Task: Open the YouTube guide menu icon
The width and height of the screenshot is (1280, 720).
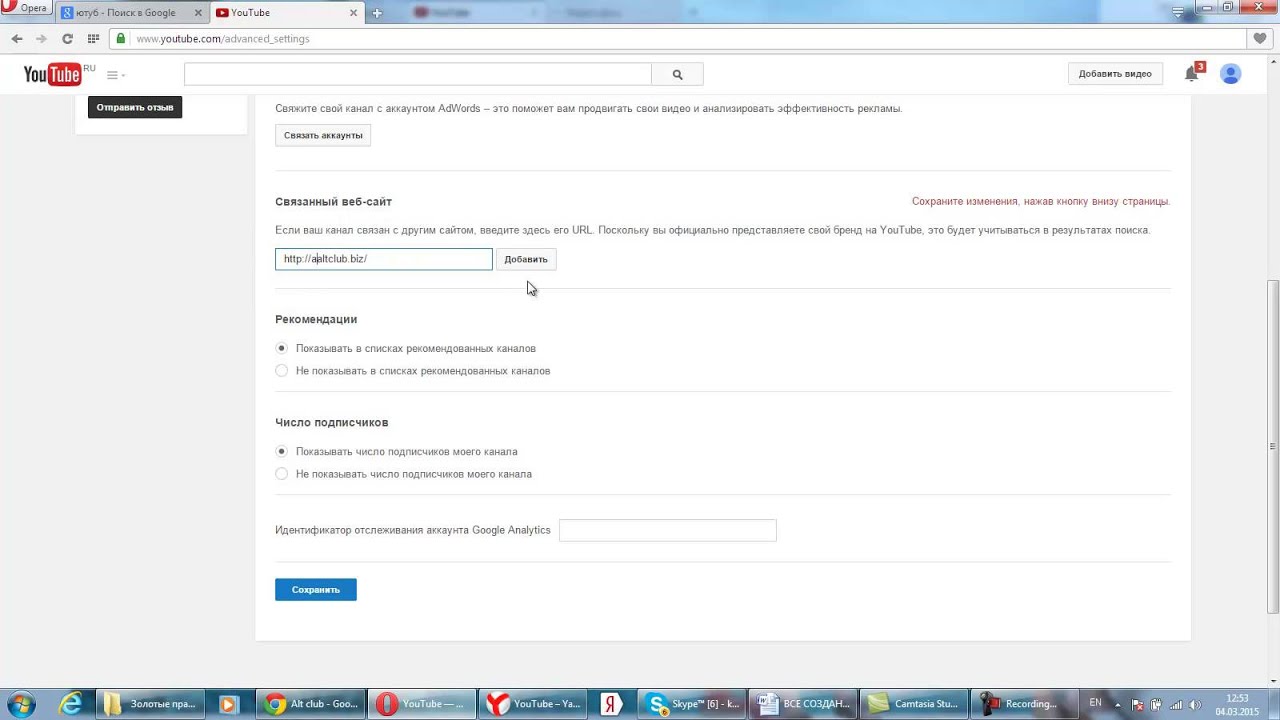Action: click(115, 75)
